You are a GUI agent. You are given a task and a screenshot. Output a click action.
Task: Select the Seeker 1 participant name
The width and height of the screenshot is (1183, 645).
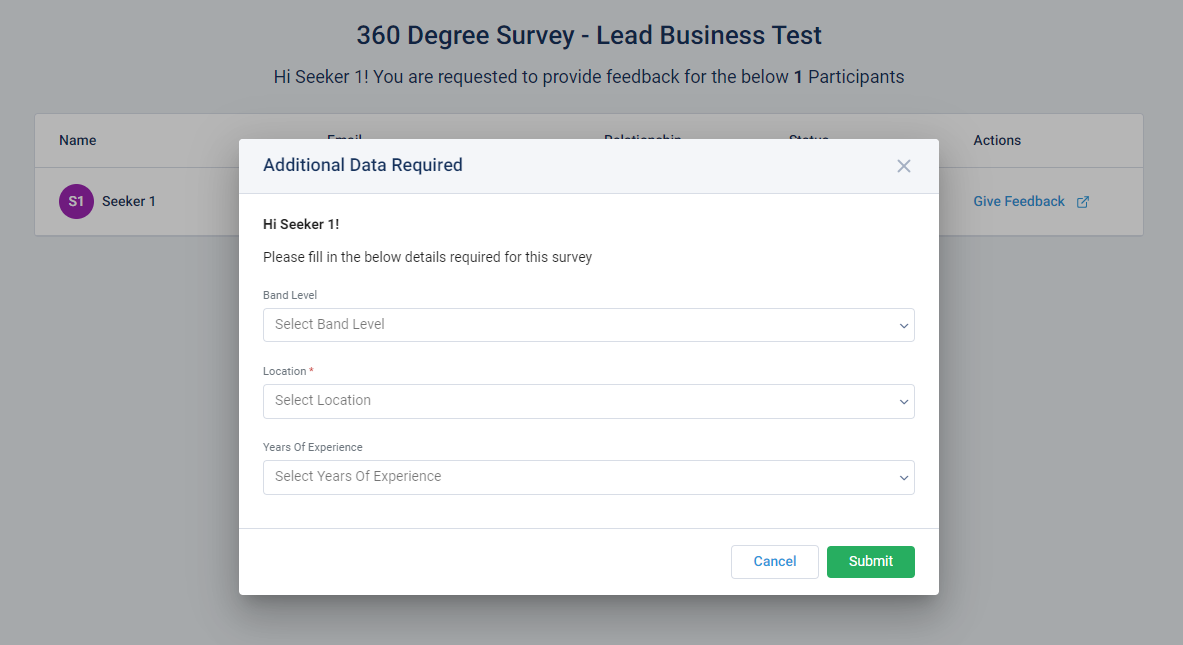[x=129, y=202]
